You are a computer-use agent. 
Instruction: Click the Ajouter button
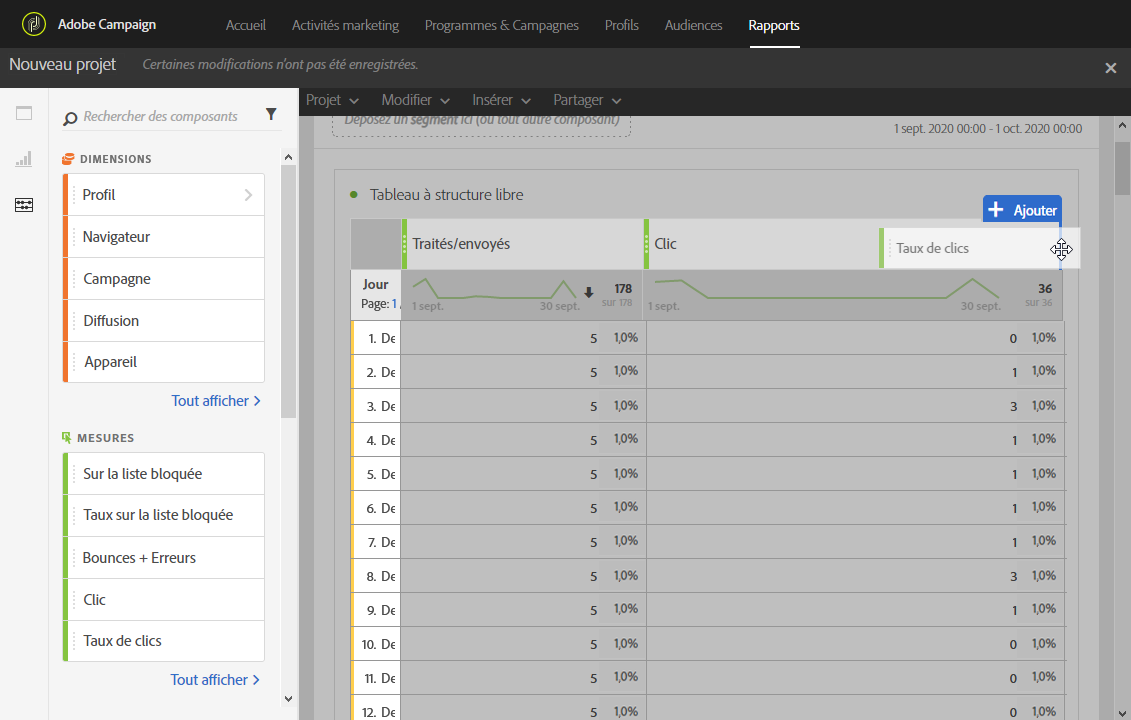1021,210
